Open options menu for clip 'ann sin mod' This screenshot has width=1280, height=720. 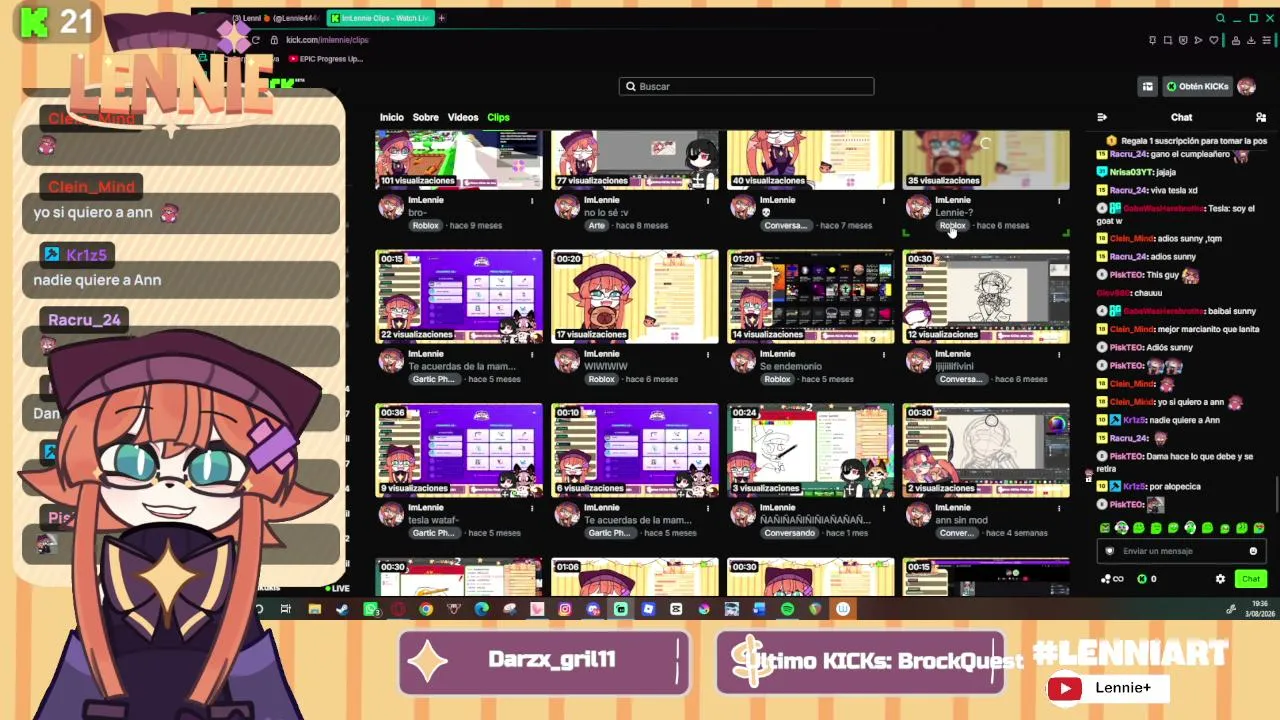tap(1059, 509)
